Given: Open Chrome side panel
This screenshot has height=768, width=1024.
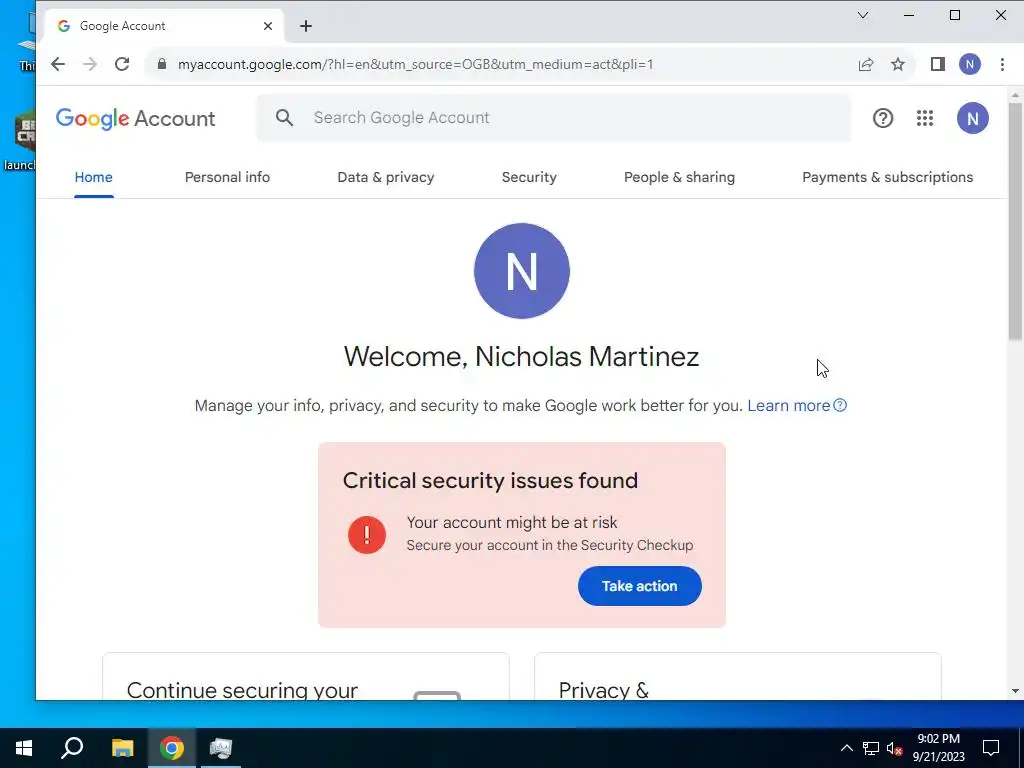Looking at the screenshot, I should pyautogui.click(x=938, y=64).
